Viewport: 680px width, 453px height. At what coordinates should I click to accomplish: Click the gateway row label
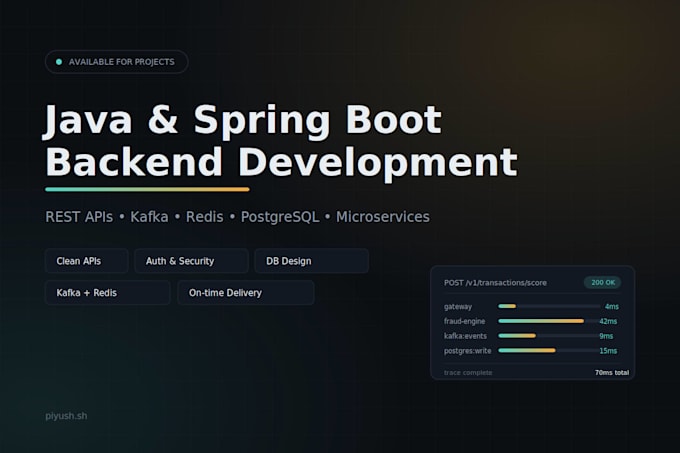point(458,306)
